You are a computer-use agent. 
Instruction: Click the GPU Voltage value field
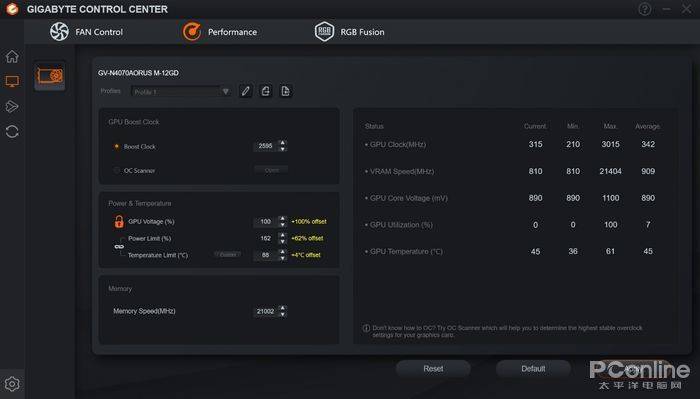click(266, 221)
